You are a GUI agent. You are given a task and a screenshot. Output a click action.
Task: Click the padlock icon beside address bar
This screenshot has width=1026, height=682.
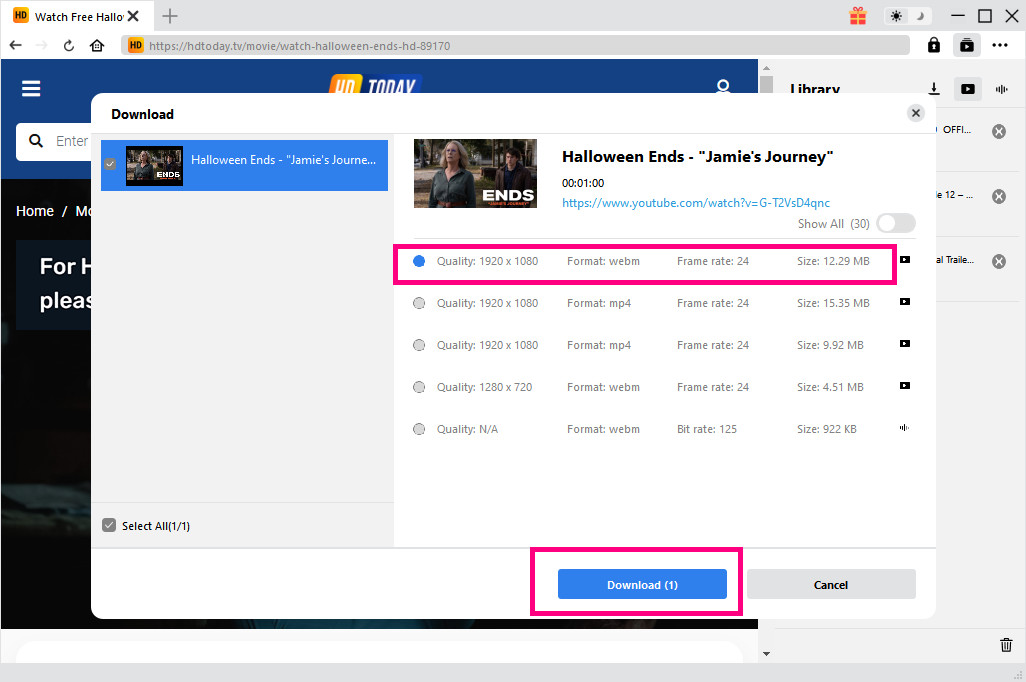(933, 45)
